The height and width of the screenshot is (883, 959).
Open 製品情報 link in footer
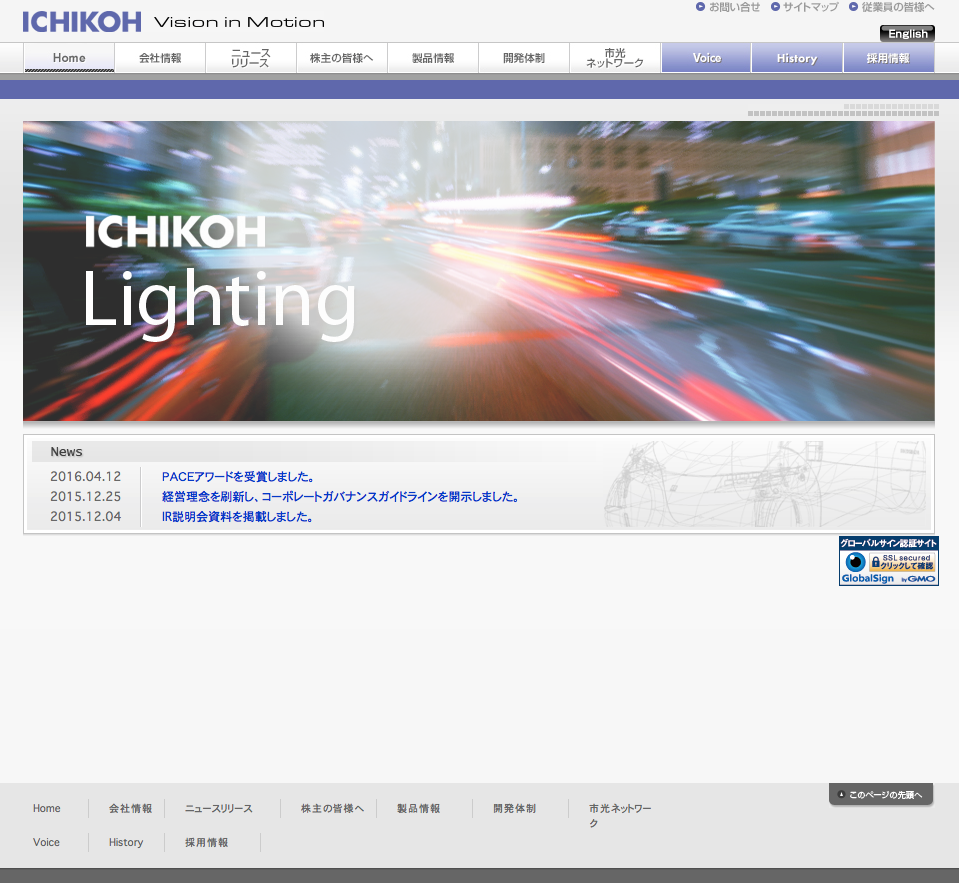(418, 808)
